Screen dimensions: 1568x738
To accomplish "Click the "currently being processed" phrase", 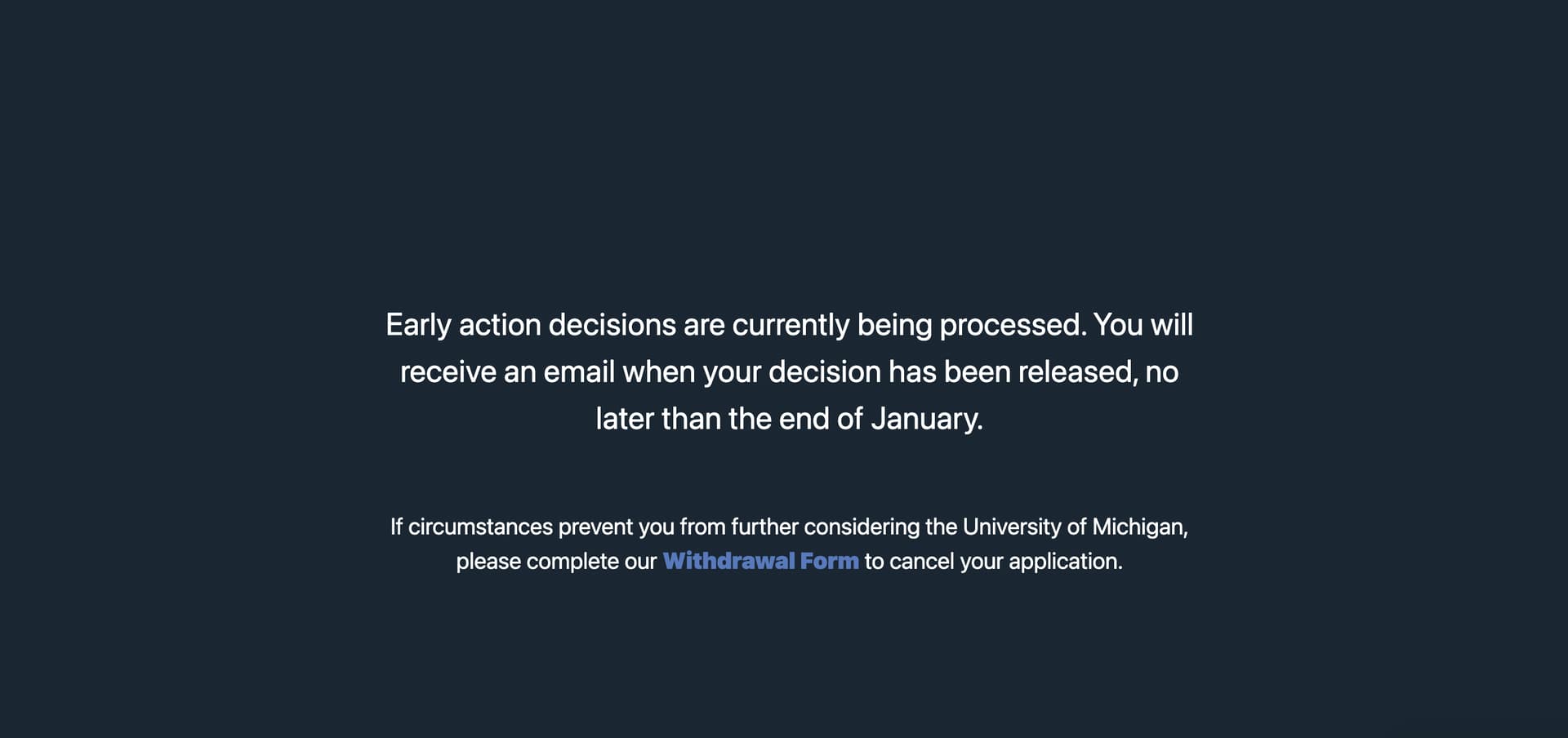I will tap(909, 325).
